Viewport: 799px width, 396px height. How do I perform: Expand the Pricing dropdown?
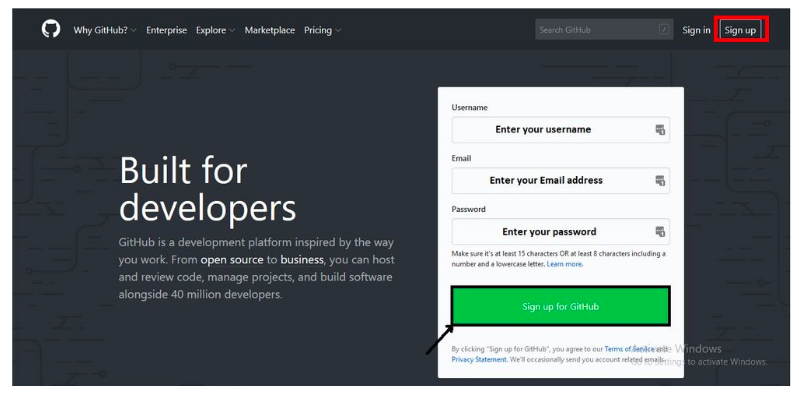point(323,30)
